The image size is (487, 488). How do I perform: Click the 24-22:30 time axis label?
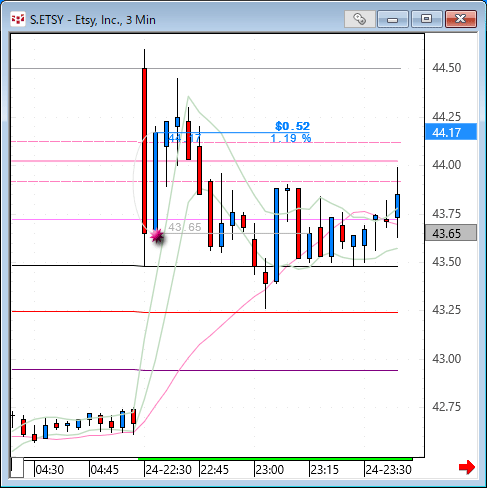click(x=168, y=470)
